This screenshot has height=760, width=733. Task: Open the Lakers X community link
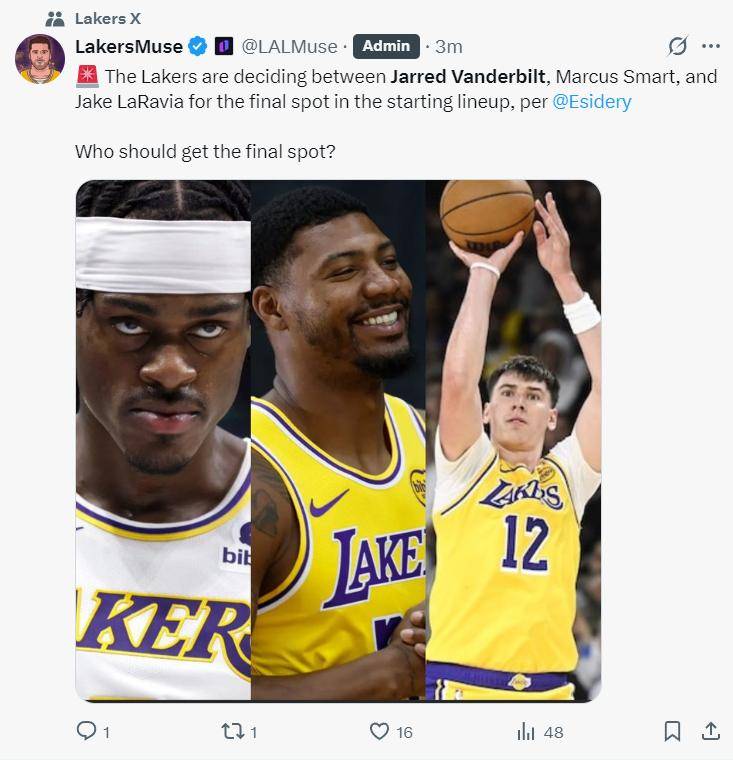point(108,18)
